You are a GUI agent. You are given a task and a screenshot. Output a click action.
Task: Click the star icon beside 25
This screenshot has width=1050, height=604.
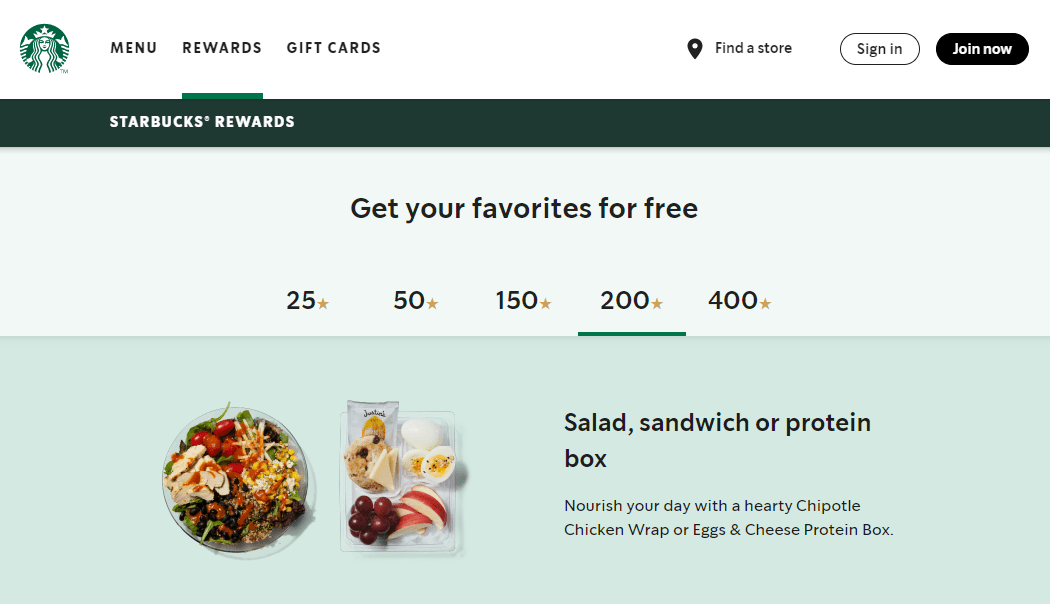pyautogui.click(x=324, y=302)
